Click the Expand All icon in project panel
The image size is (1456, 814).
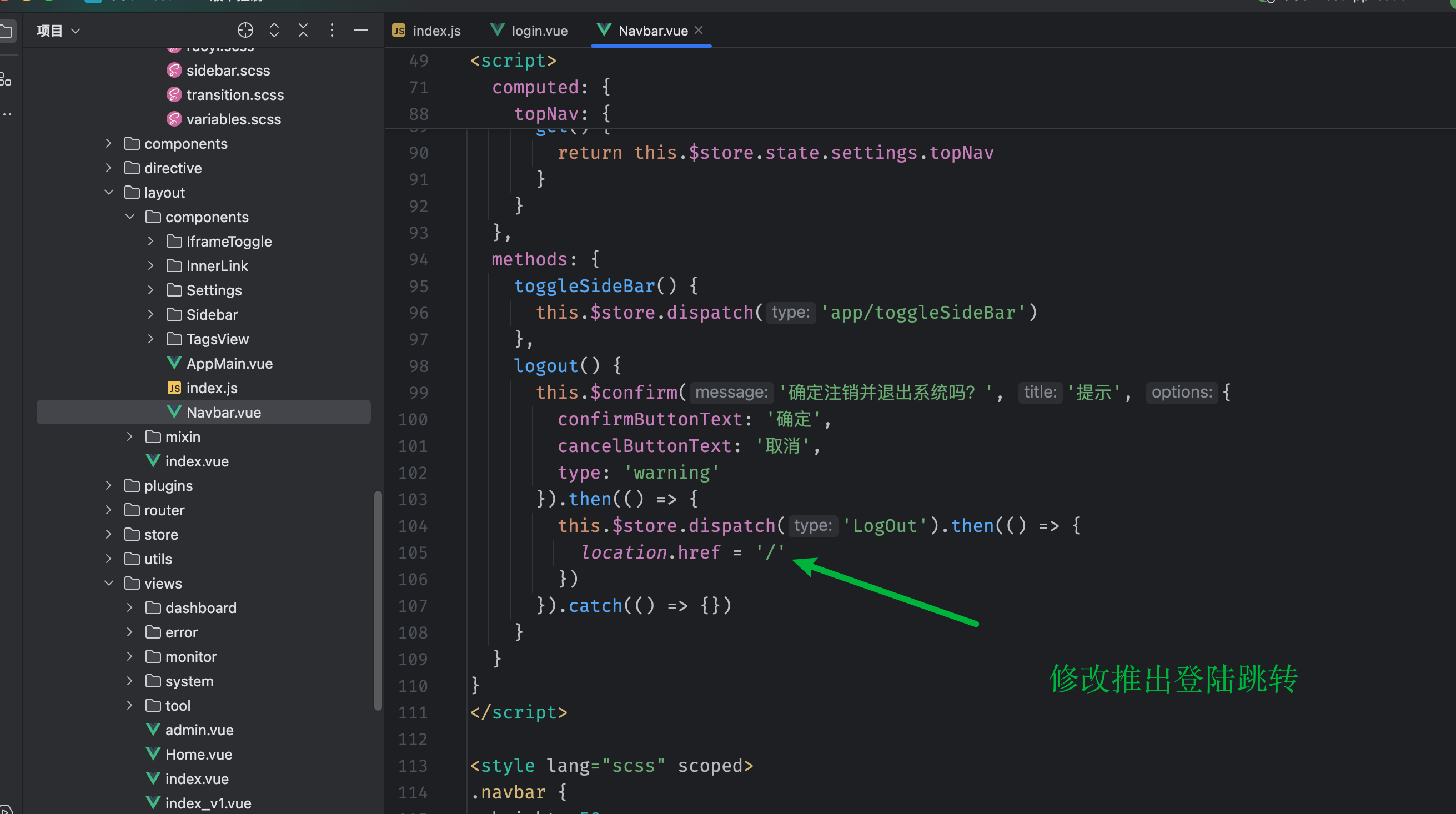pos(274,30)
